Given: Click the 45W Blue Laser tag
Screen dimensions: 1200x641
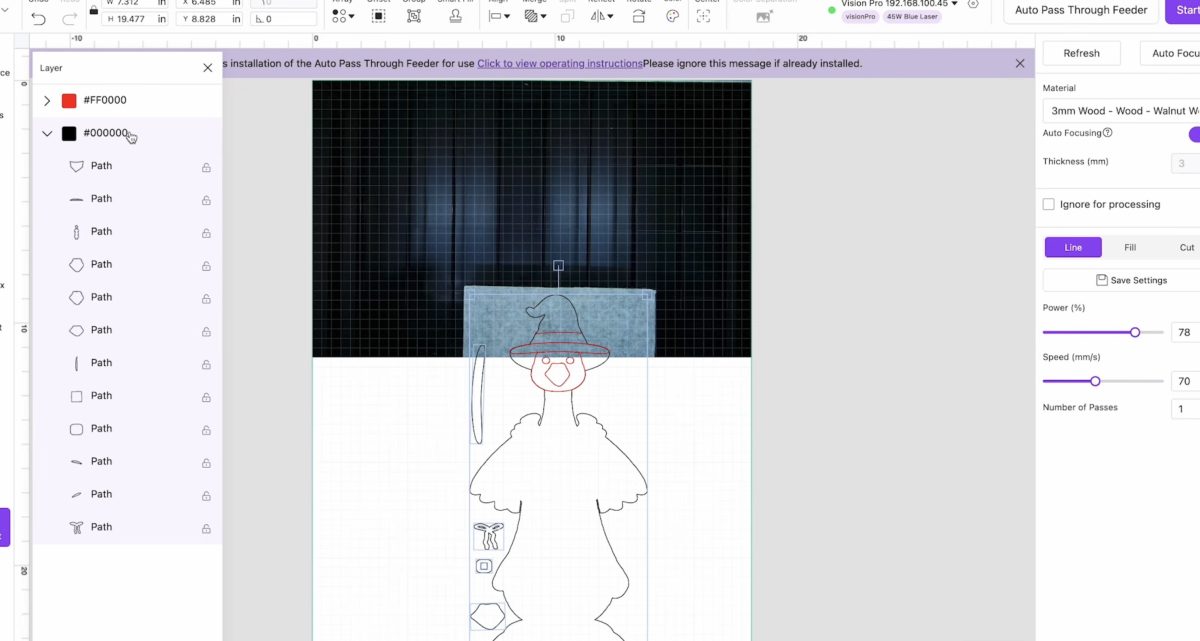Looking at the screenshot, I should coord(913,17).
